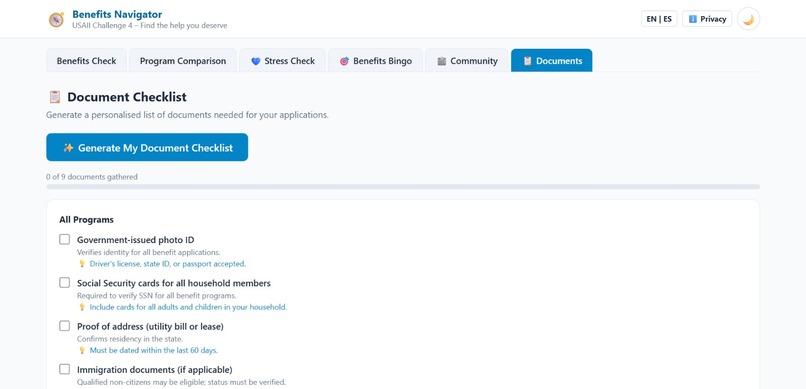The height and width of the screenshot is (389, 806).
Task: Click the 'All Programs' section heading
Action: click(x=86, y=219)
